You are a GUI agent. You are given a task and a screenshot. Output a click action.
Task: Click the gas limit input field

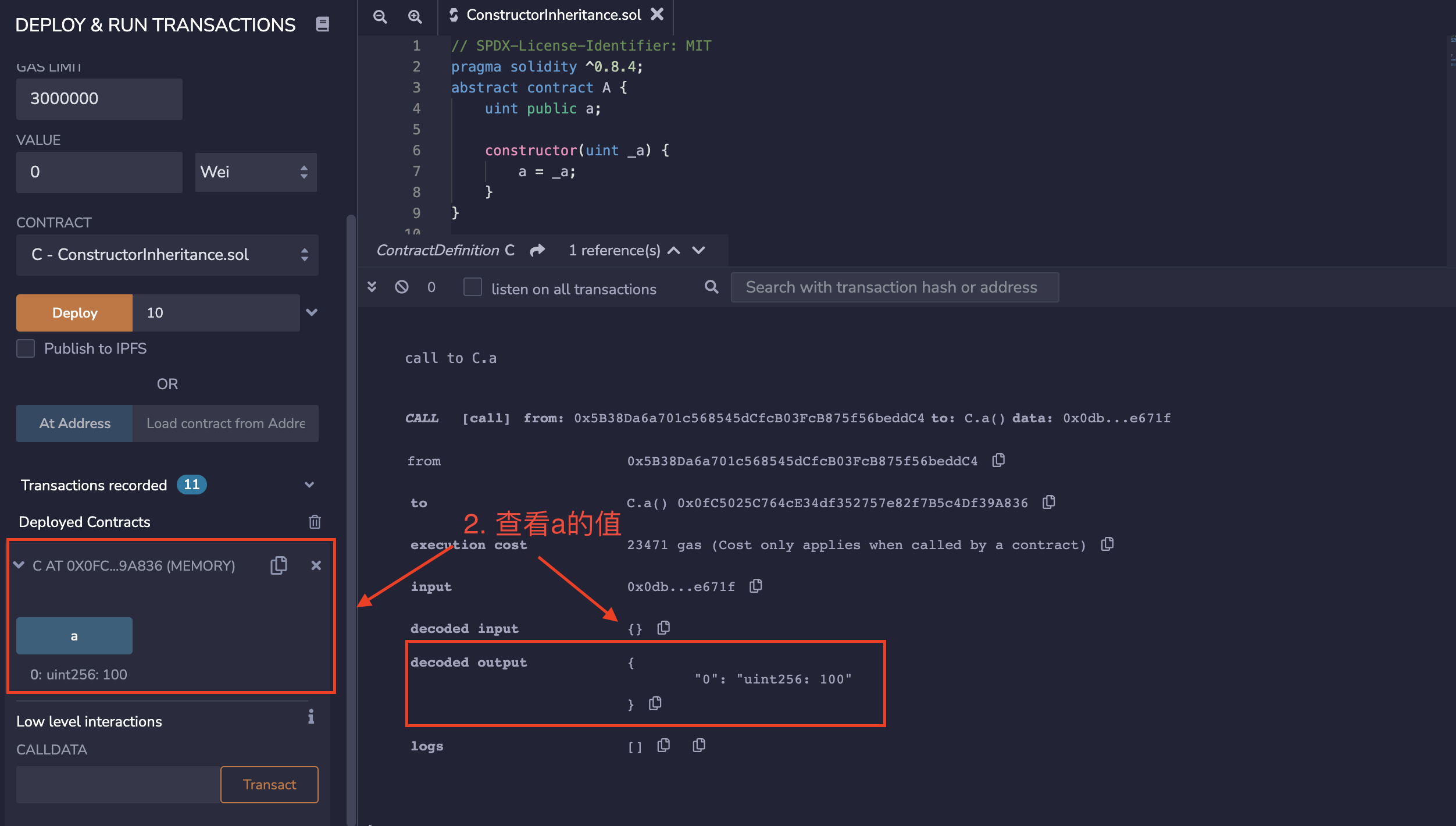[x=99, y=99]
